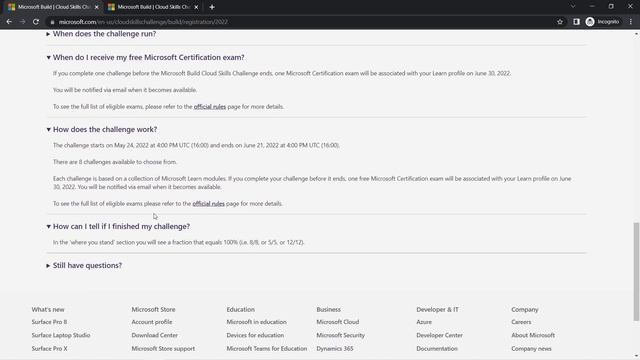
Task: Click 'Developer & IT' footer heading
Action: pyautogui.click(x=437, y=309)
